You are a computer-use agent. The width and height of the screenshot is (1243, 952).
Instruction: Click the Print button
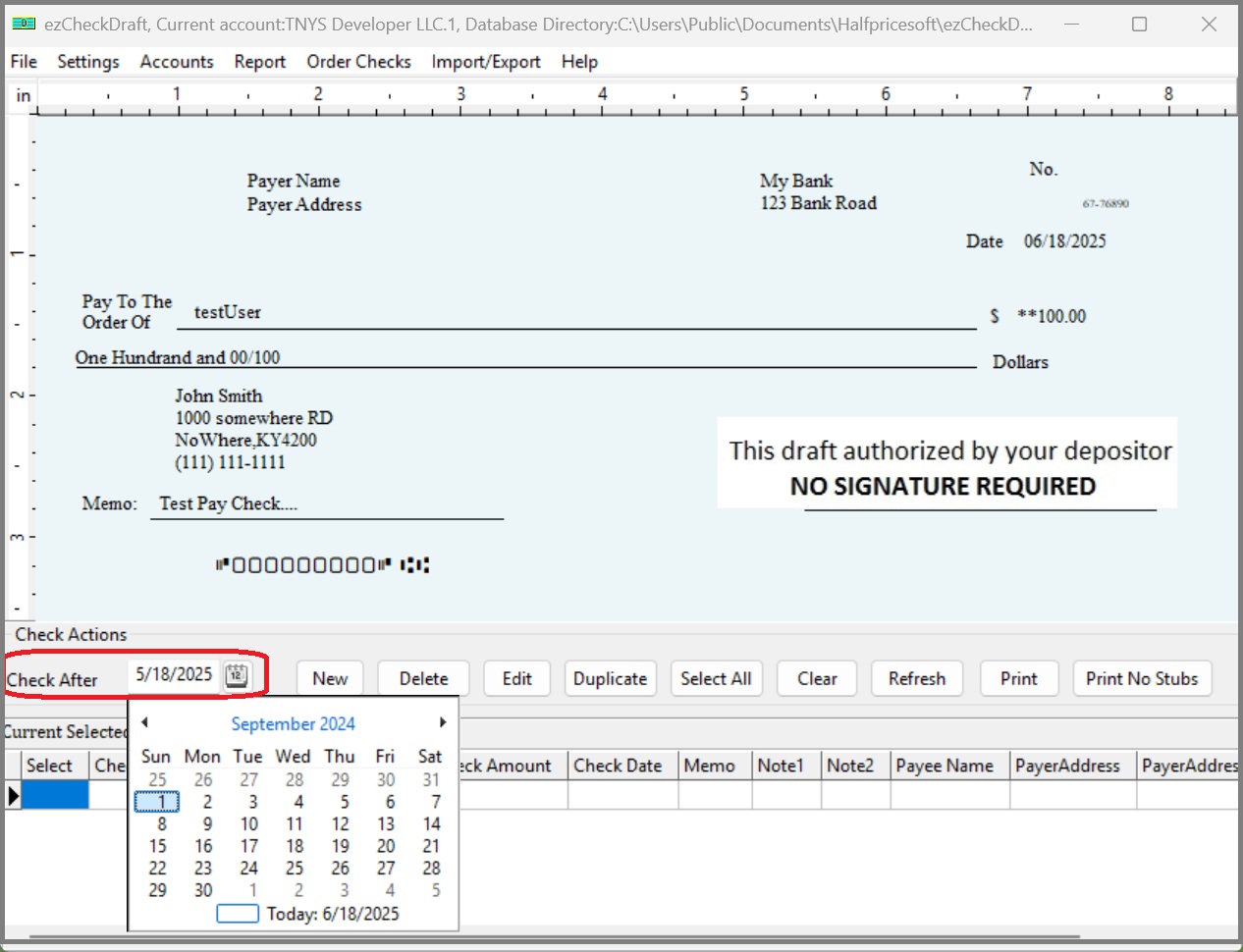coord(1019,678)
